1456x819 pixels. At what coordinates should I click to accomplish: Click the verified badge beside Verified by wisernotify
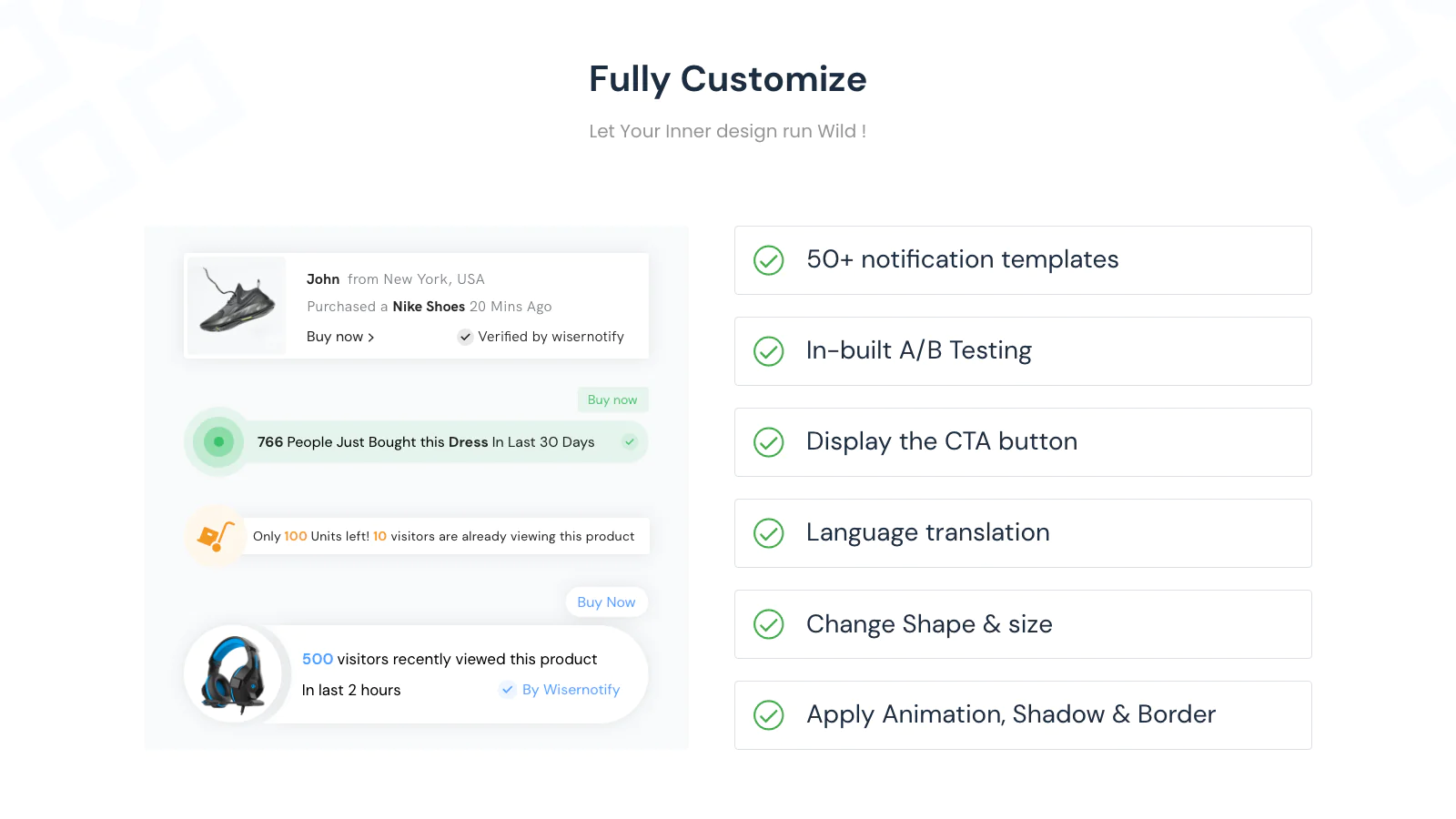click(x=465, y=337)
